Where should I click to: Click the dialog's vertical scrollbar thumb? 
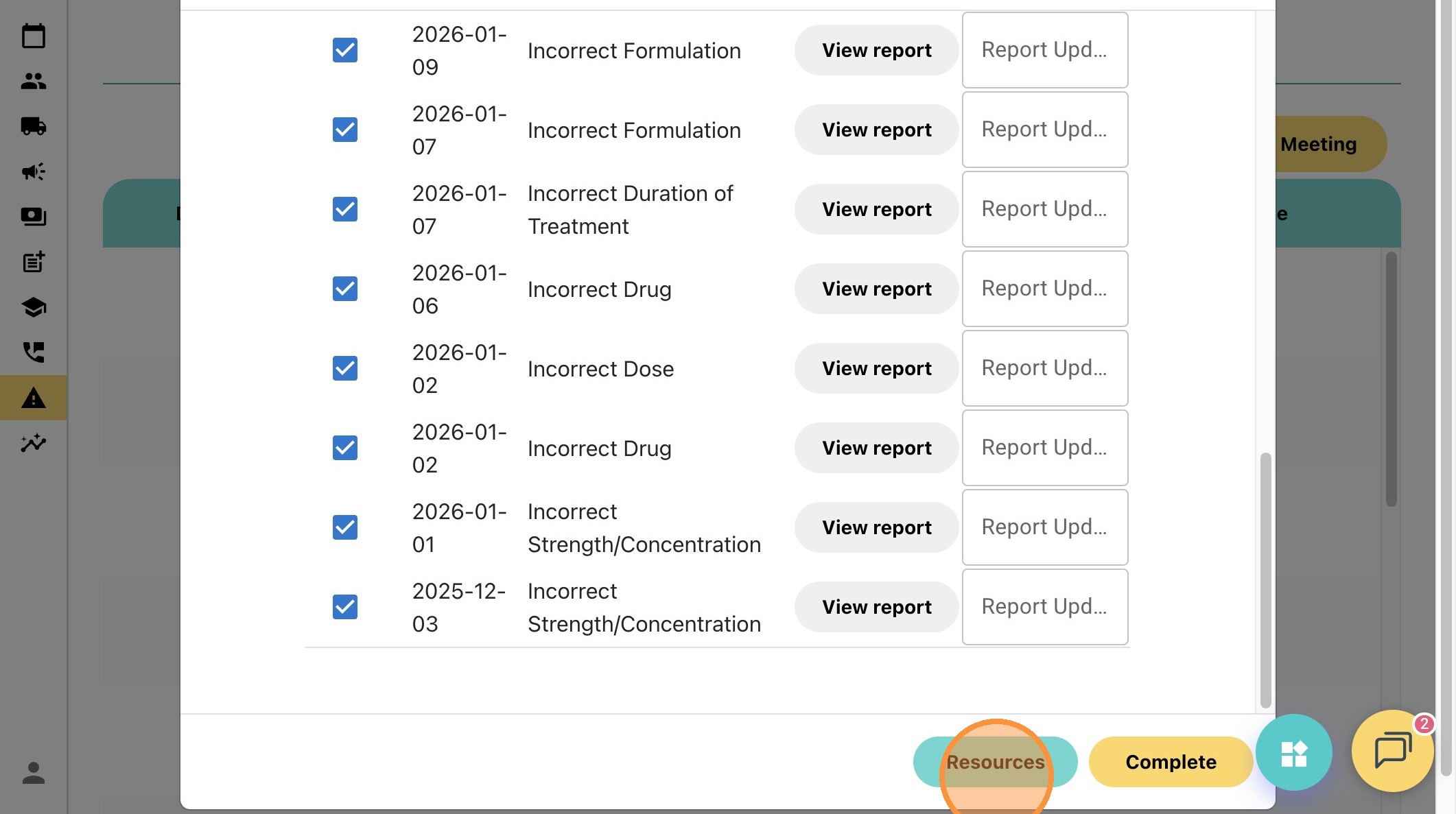tap(1265, 579)
